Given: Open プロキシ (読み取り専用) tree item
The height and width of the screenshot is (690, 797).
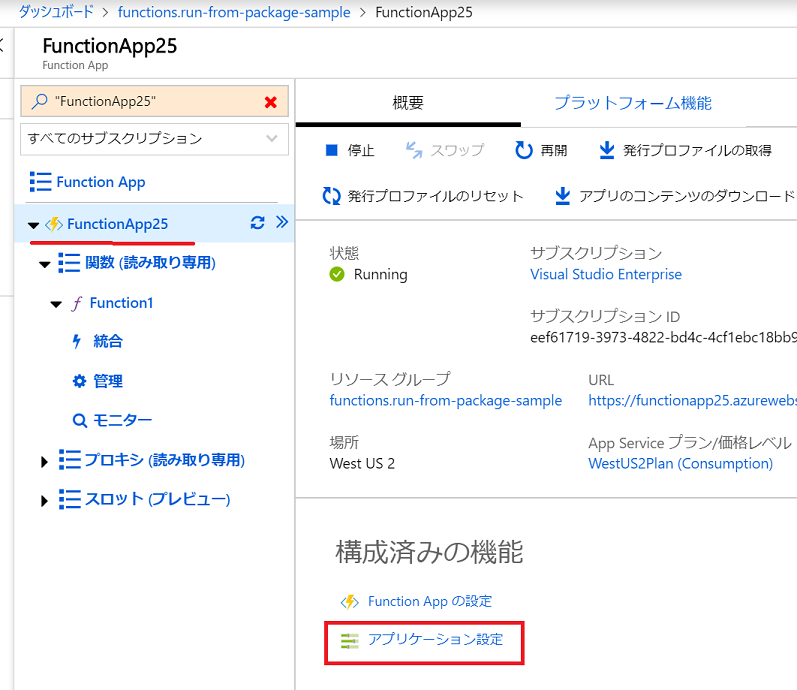Looking at the screenshot, I should pos(165,460).
